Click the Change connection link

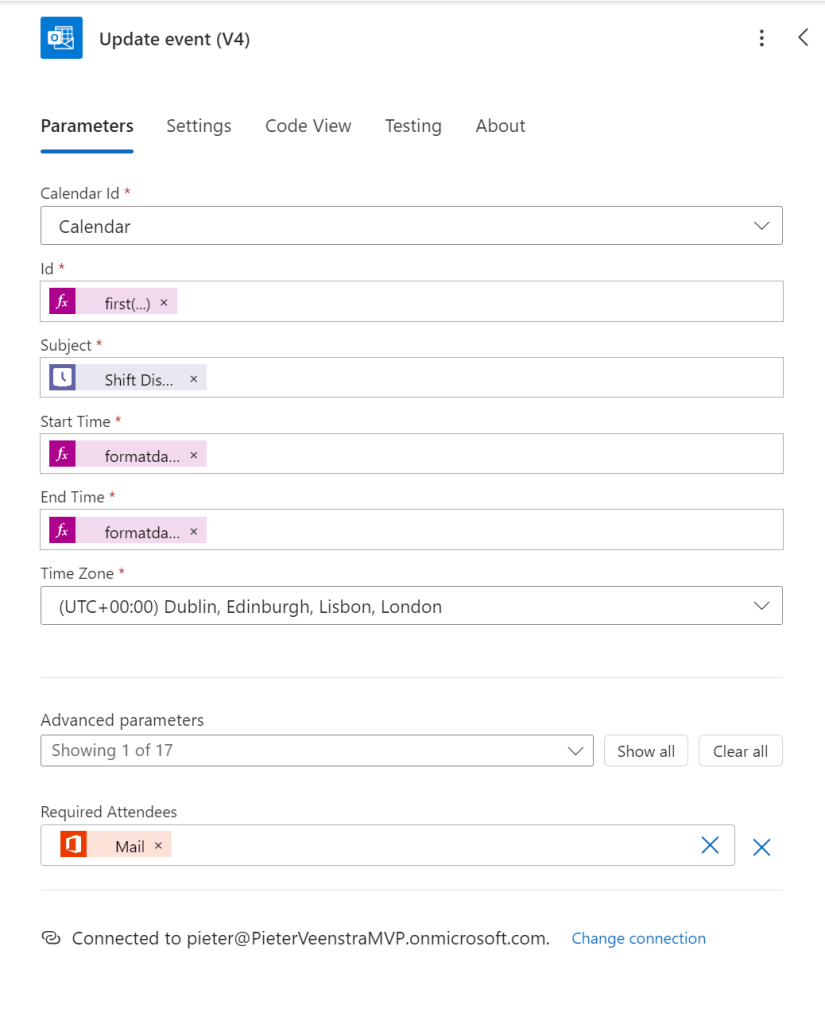point(638,939)
